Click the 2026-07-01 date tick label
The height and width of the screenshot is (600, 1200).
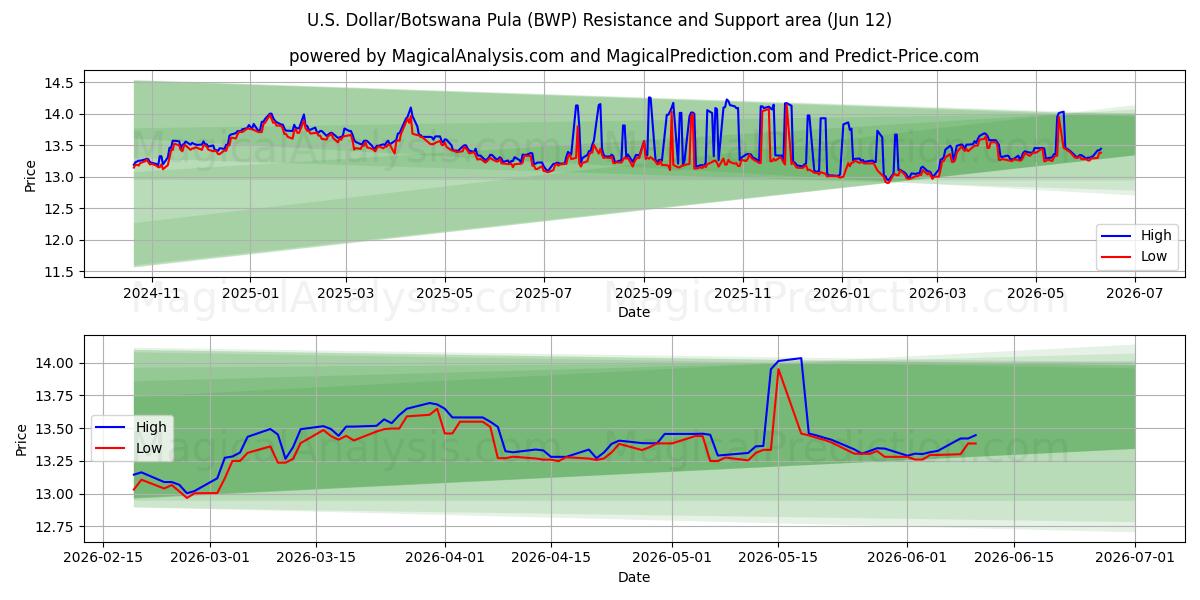click(x=1134, y=558)
